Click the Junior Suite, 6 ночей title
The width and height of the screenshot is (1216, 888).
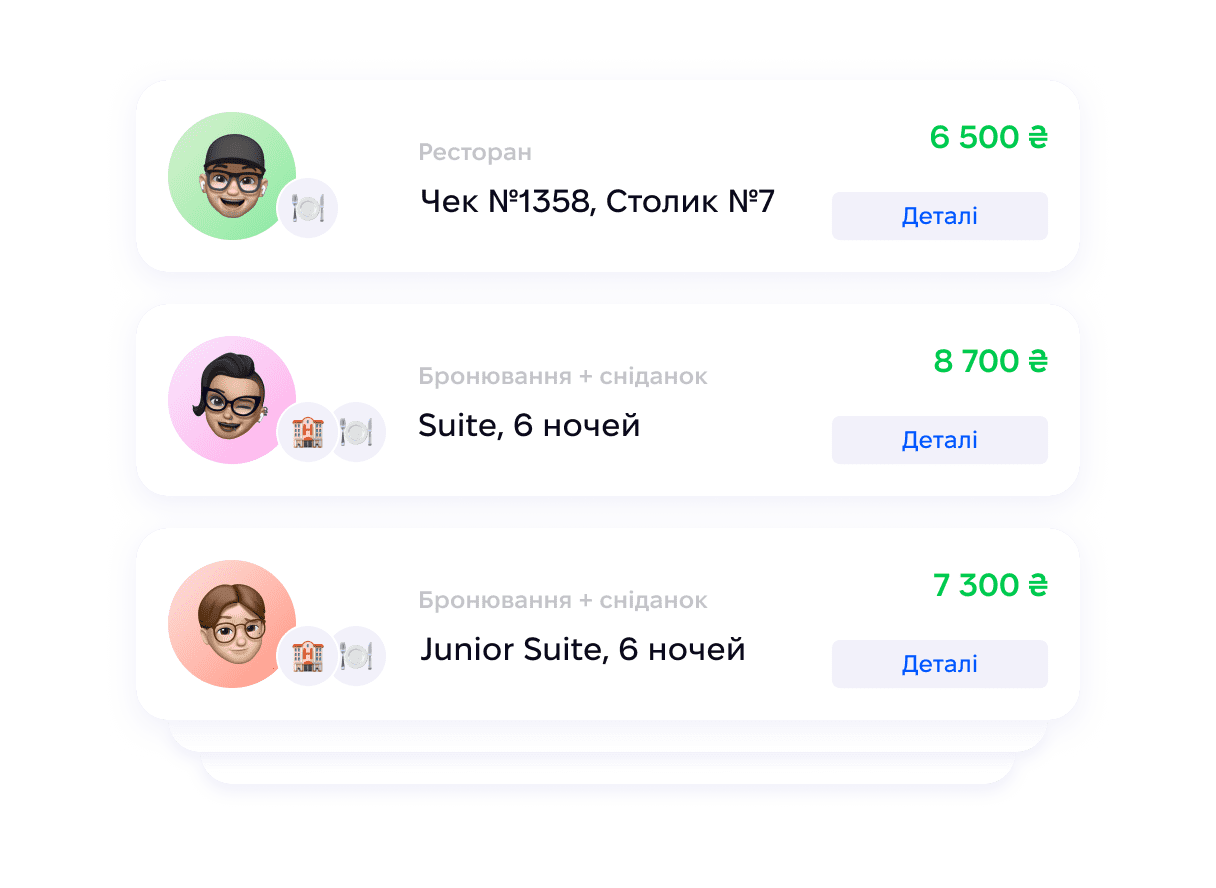[x=583, y=650]
